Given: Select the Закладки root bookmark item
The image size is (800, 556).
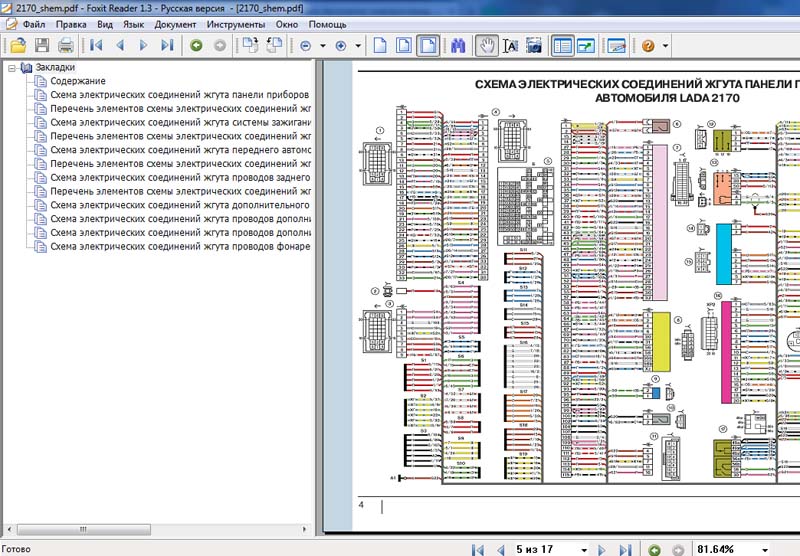Looking at the screenshot, I should (x=55, y=67).
